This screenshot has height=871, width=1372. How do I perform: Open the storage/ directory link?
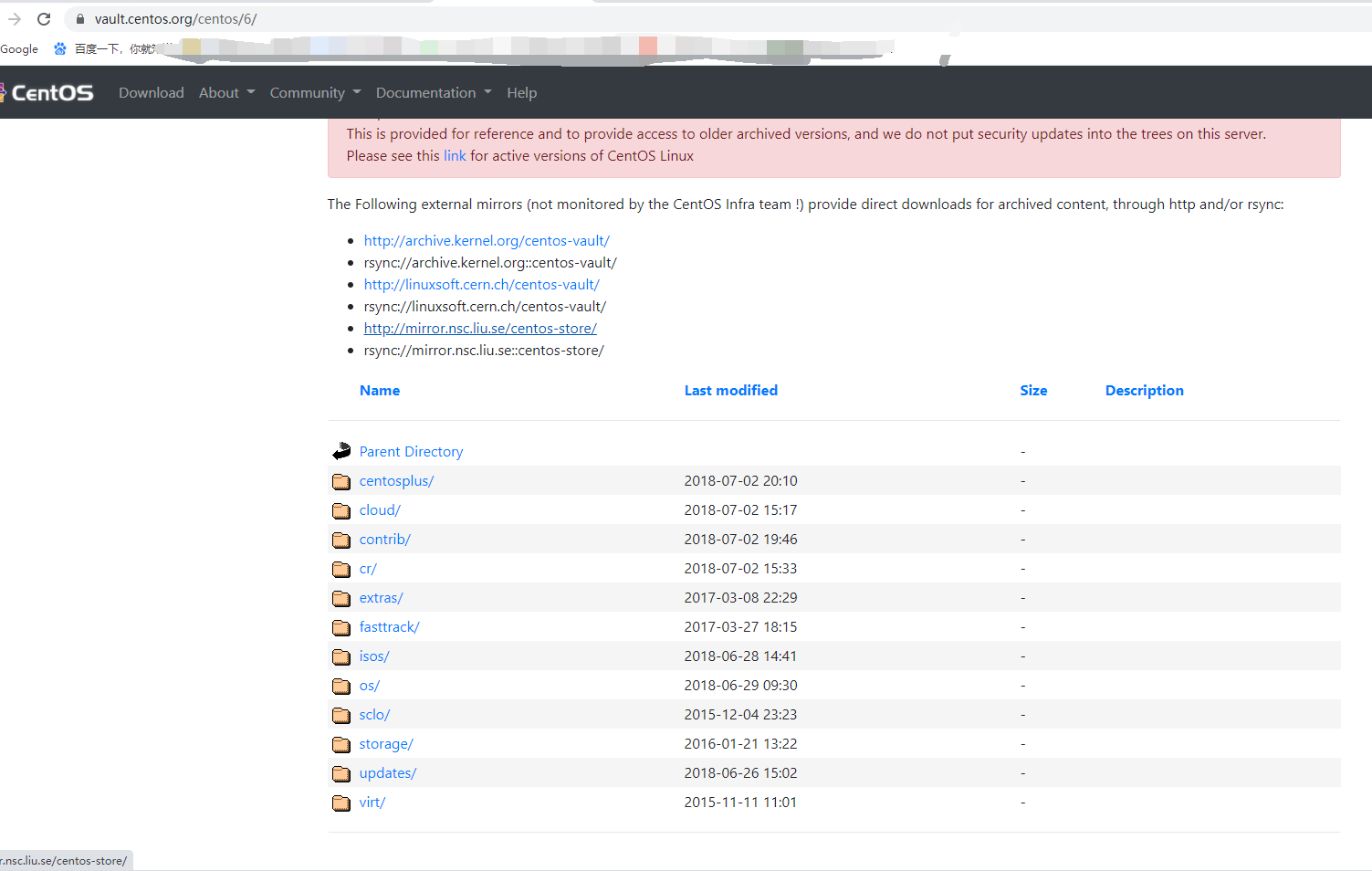click(x=386, y=743)
